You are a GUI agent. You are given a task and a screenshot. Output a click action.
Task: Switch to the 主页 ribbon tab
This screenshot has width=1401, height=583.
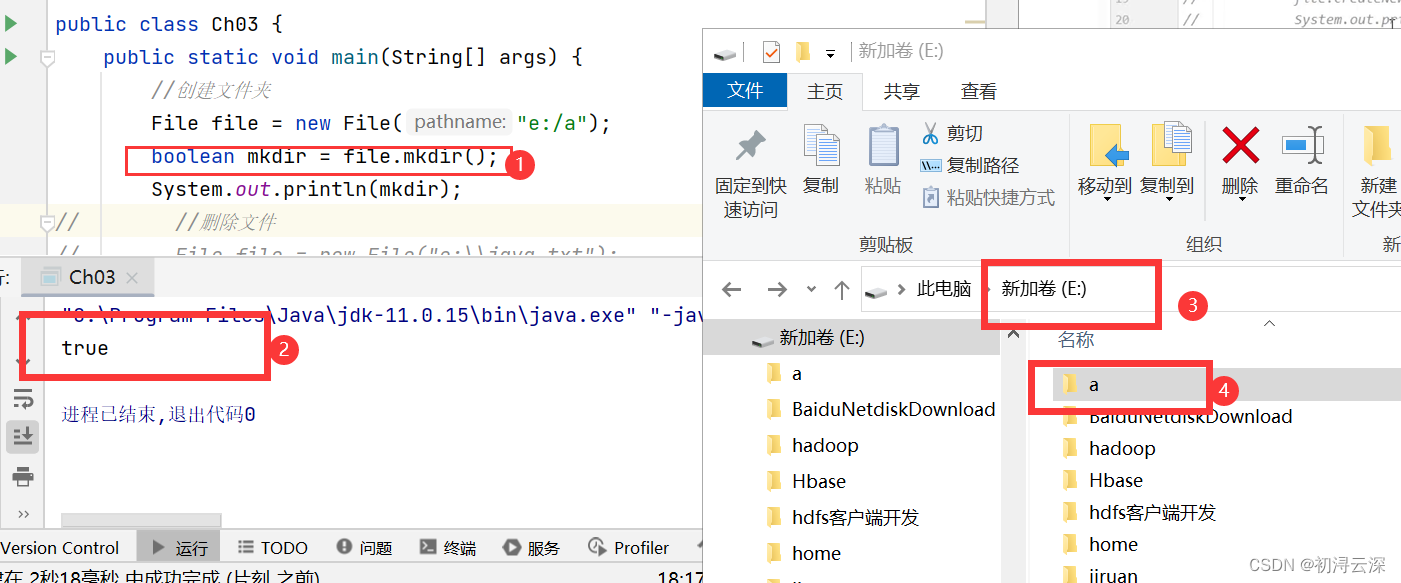point(825,91)
